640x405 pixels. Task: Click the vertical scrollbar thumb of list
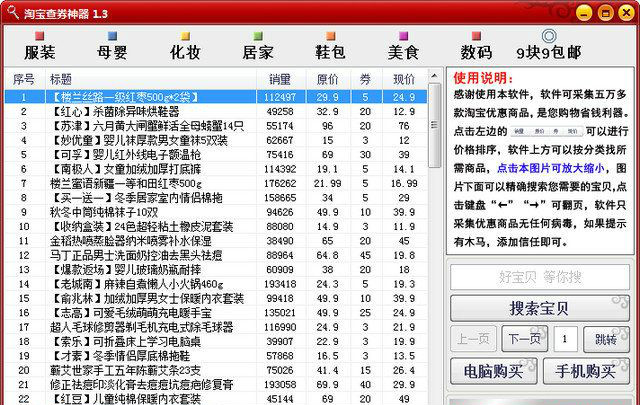(x=434, y=125)
